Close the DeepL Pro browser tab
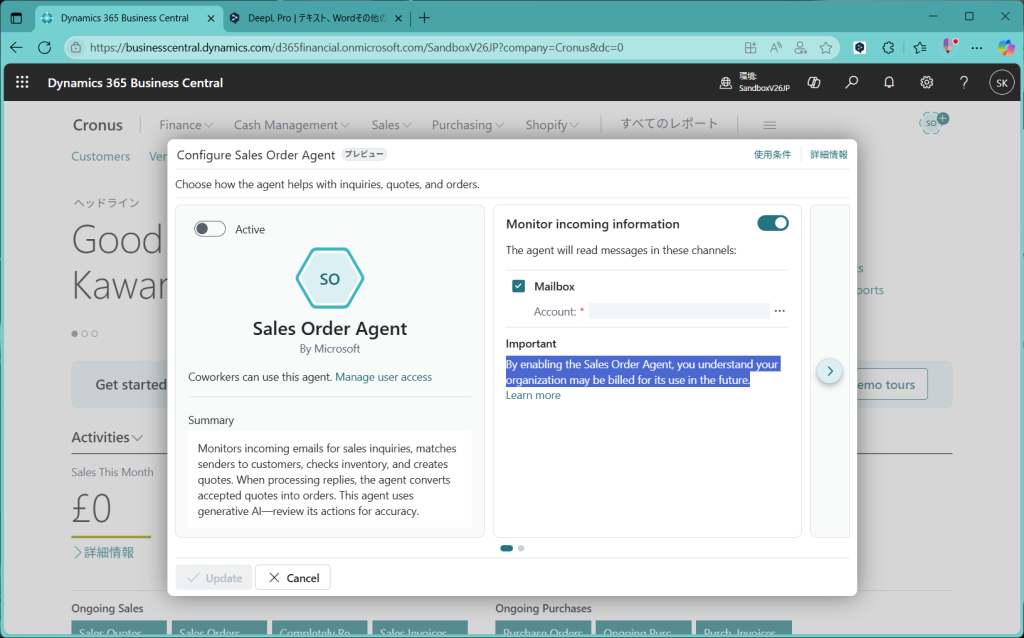The height and width of the screenshot is (638, 1024). pos(398,18)
